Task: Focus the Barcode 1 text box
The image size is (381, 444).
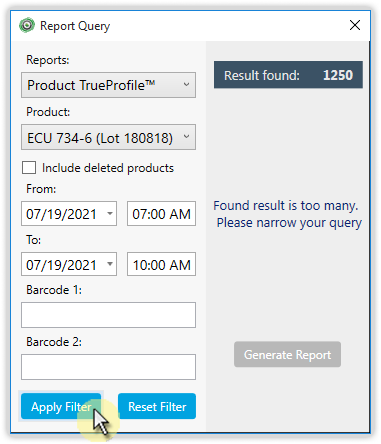Action: (x=108, y=315)
